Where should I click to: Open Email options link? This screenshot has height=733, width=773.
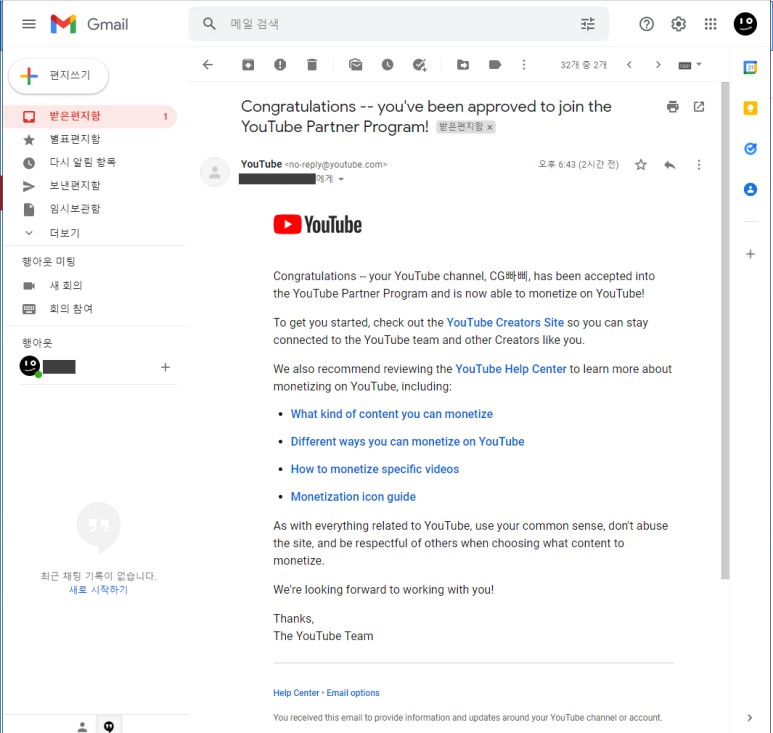[x=353, y=693]
